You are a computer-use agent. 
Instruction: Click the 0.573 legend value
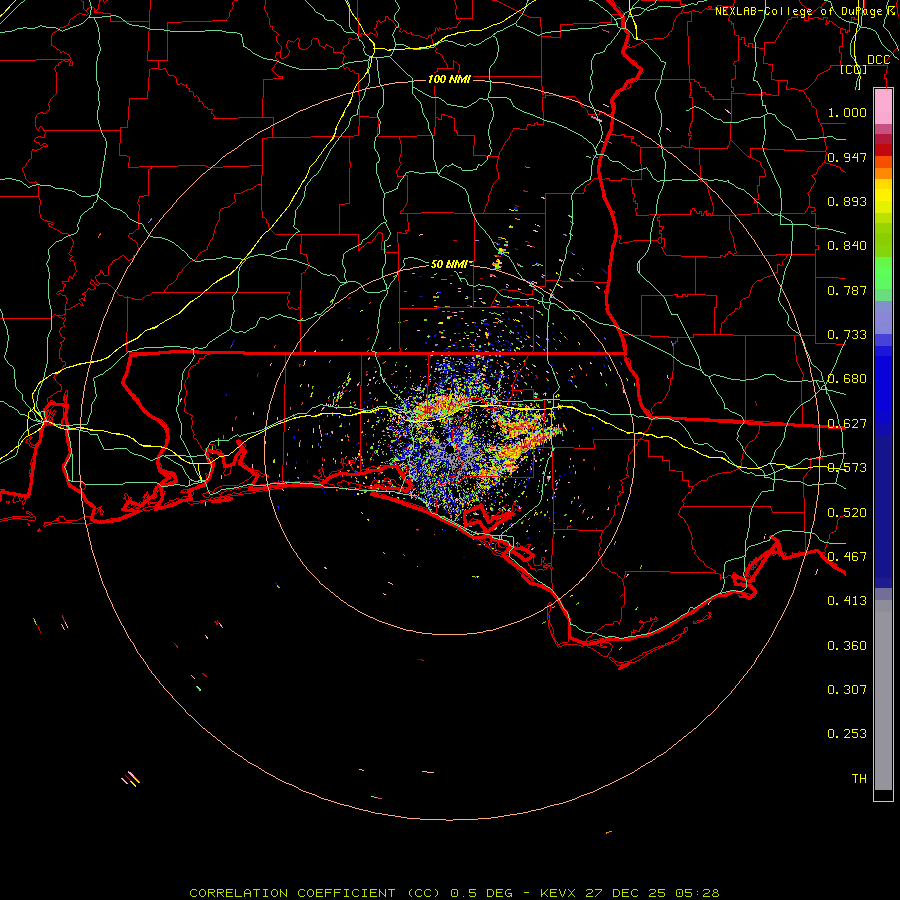[847, 468]
